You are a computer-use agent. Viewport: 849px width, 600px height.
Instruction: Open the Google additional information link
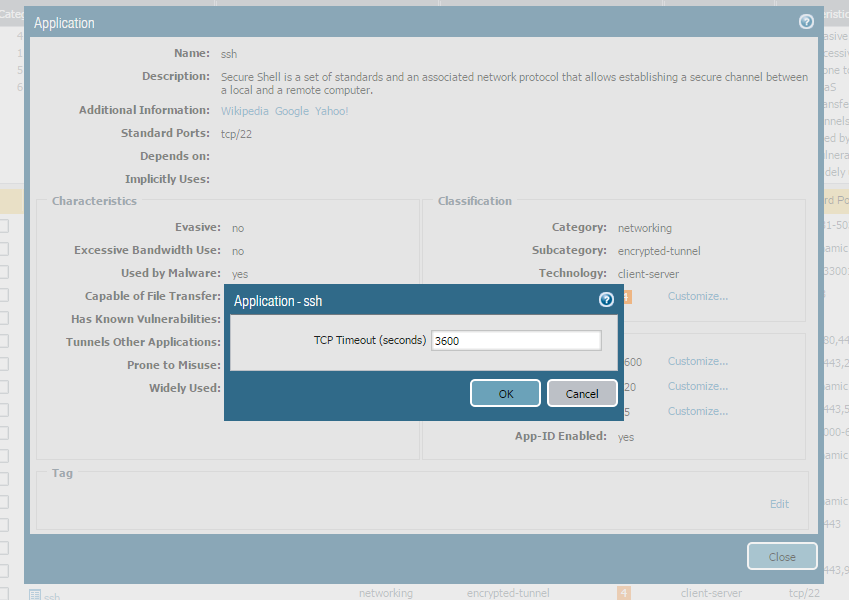point(292,111)
